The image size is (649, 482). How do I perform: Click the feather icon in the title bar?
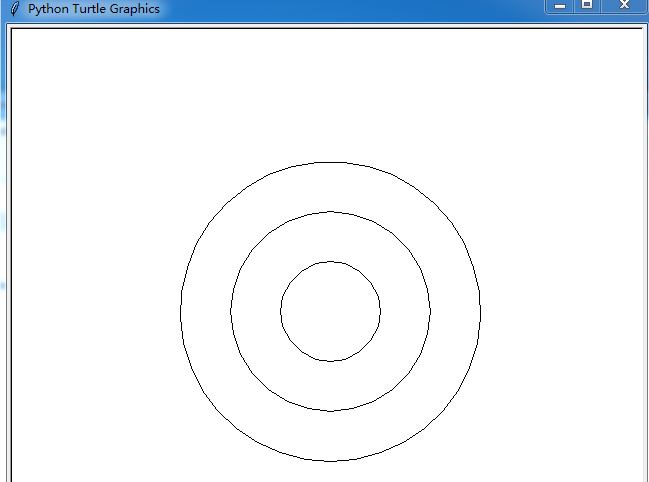click(x=14, y=9)
